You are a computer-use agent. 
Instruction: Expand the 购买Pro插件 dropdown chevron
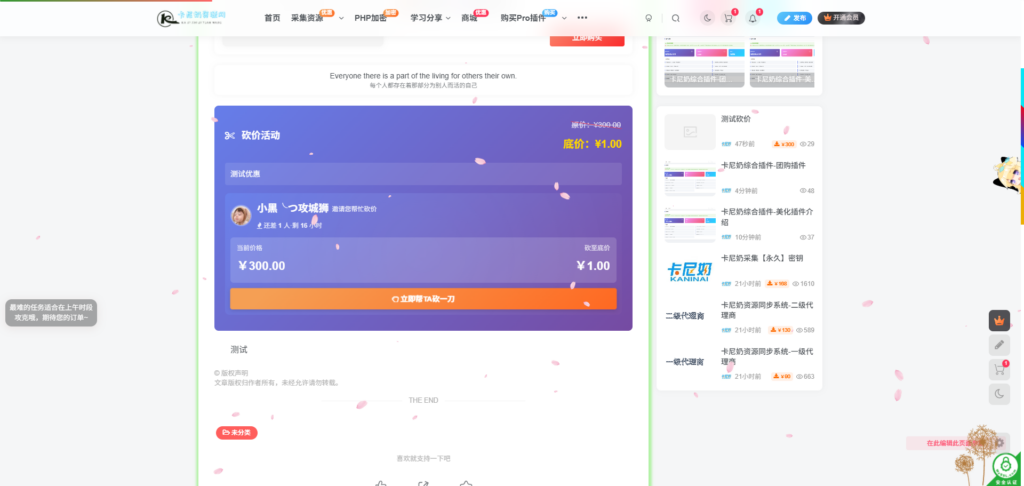[x=564, y=18]
